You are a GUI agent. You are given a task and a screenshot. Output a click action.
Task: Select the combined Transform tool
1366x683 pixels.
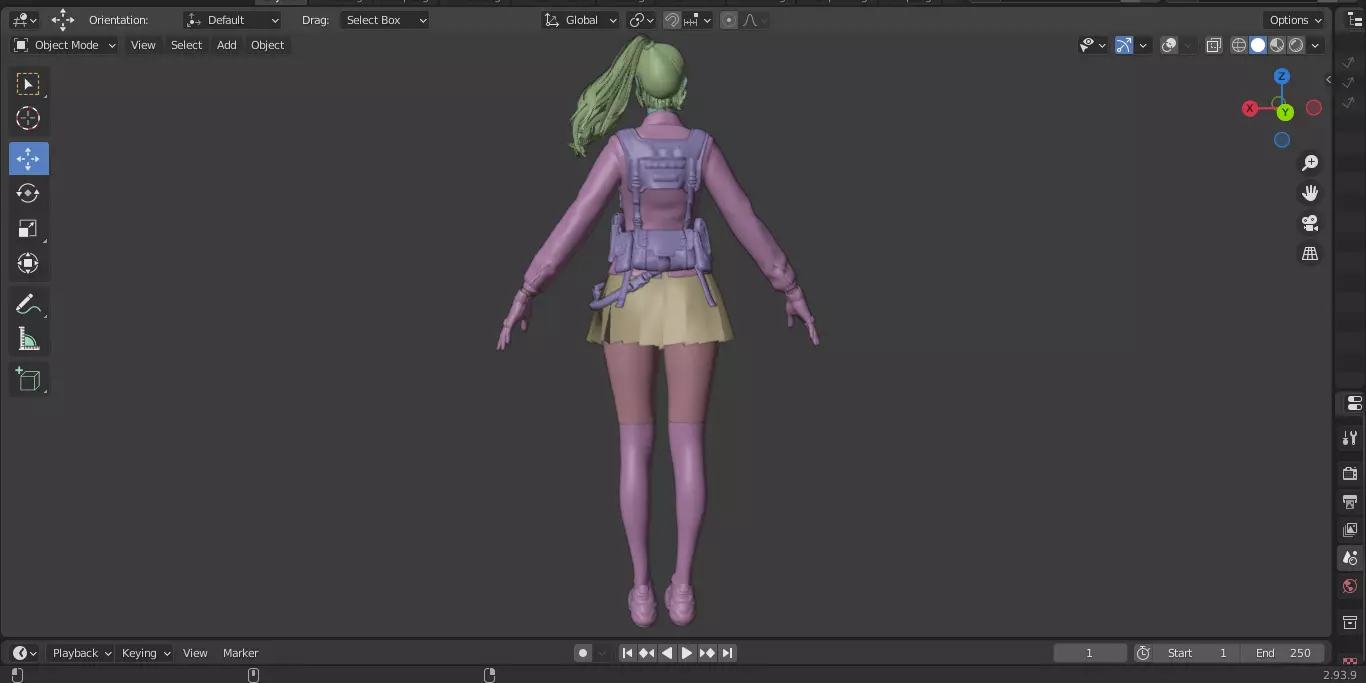(28, 264)
